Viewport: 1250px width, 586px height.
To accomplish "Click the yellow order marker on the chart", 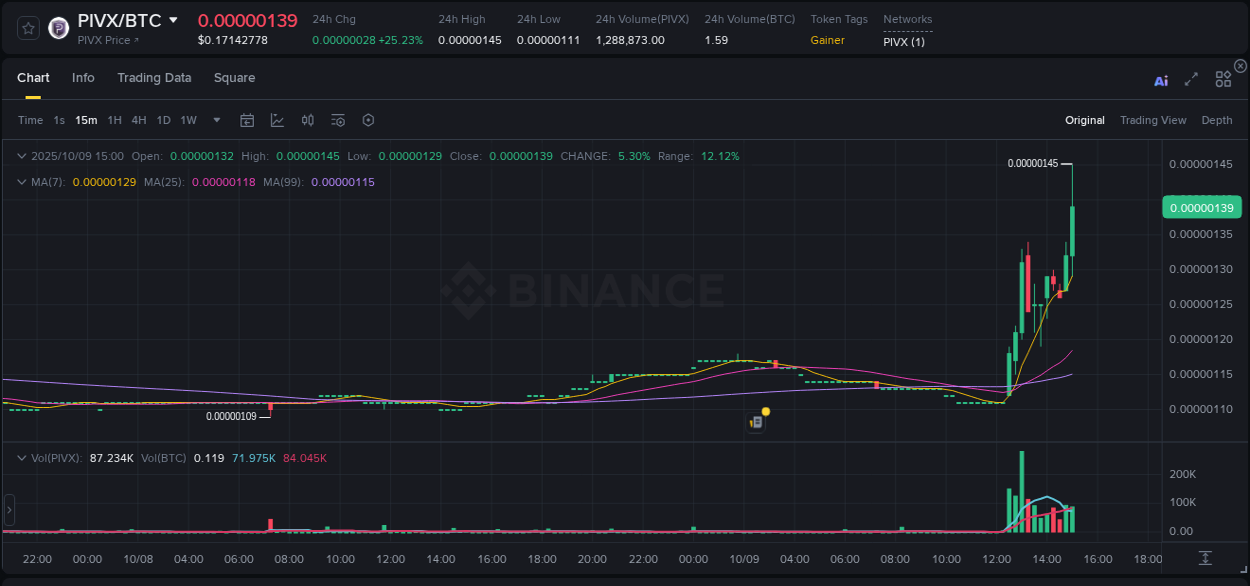I will click(764, 412).
